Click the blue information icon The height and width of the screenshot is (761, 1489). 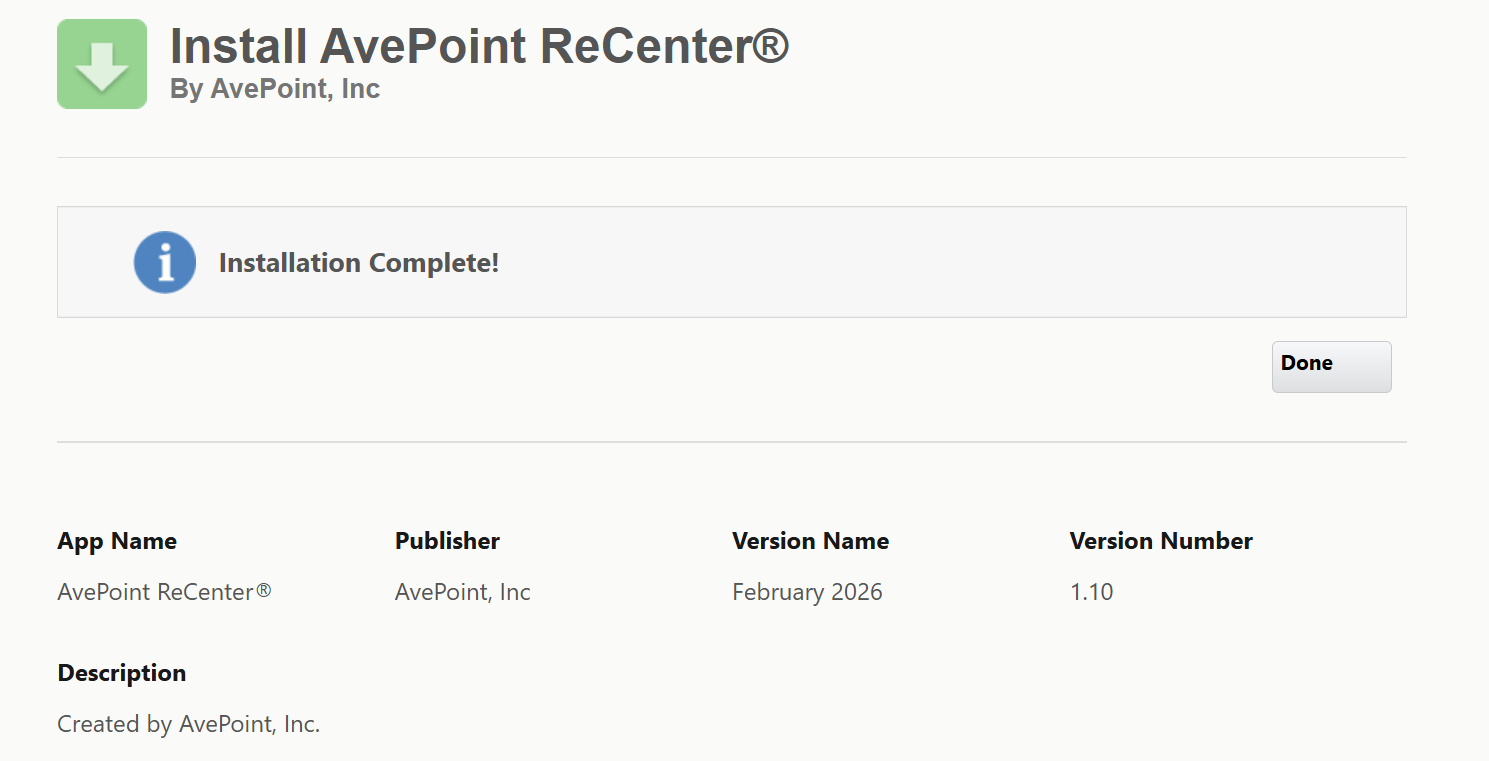click(x=165, y=263)
